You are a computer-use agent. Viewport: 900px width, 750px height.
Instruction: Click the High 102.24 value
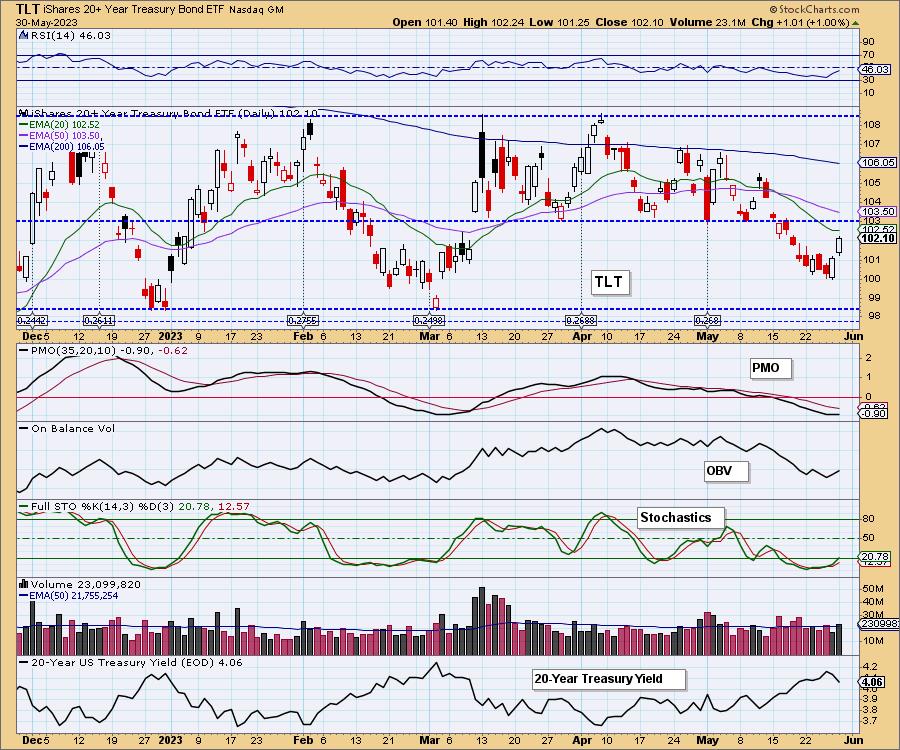coord(494,22)
